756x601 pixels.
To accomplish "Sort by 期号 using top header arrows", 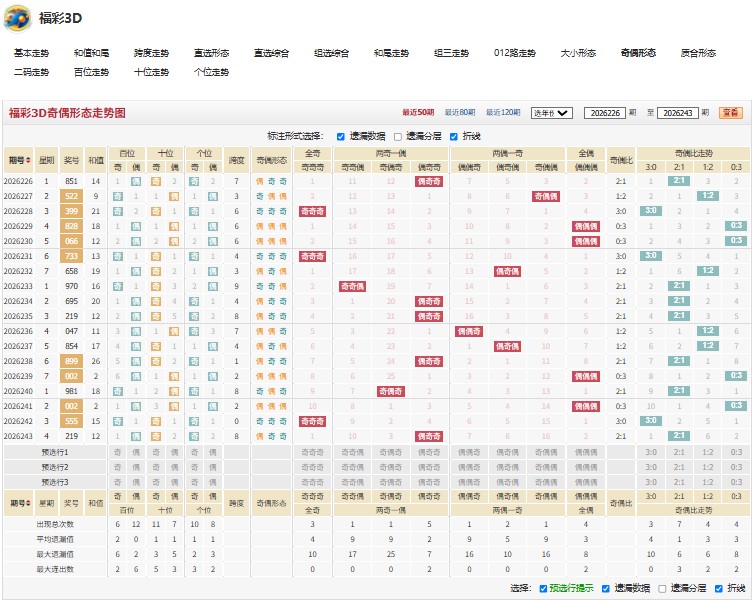I will [x=28, y=160].
